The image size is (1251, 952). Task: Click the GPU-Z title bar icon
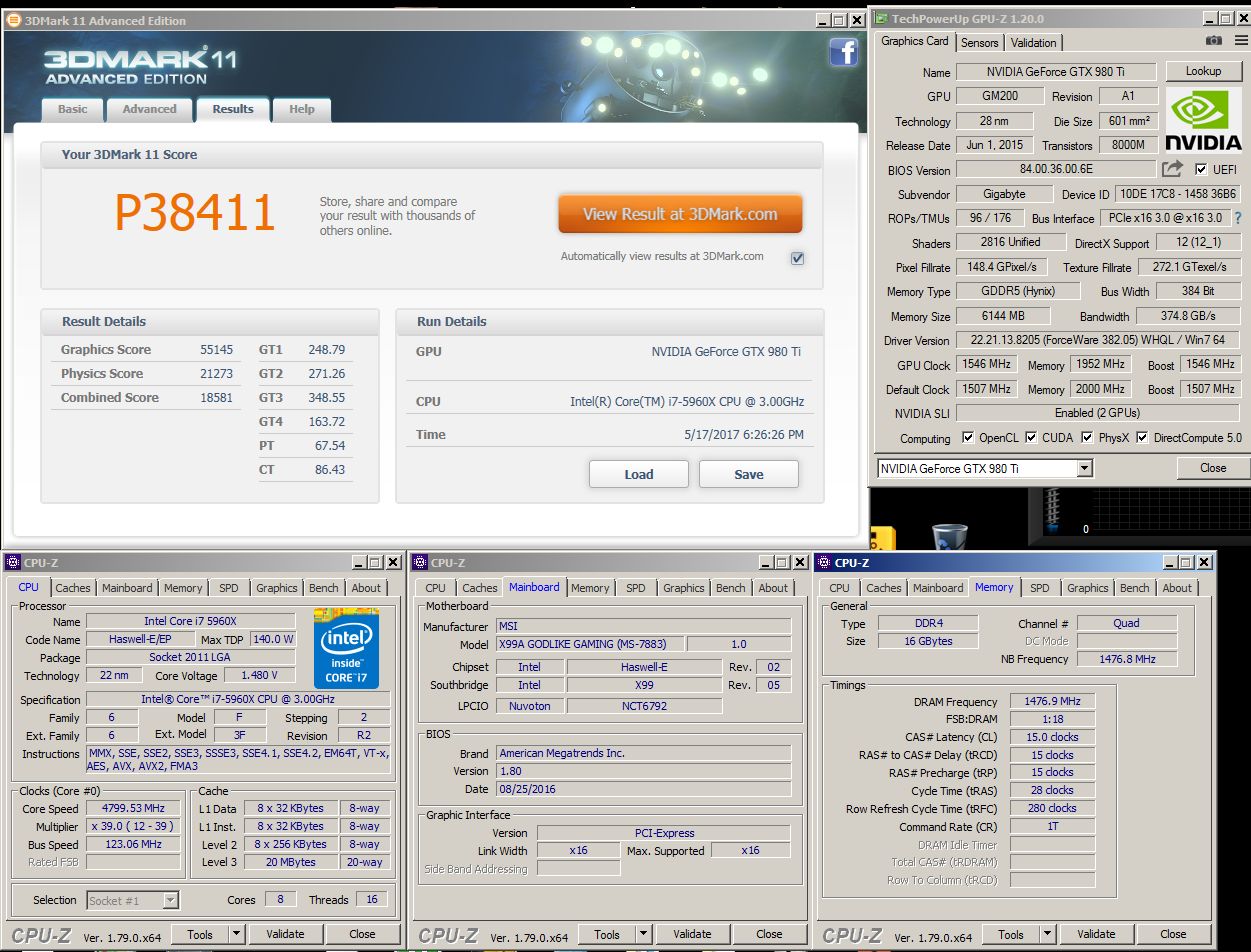(881, 18)
